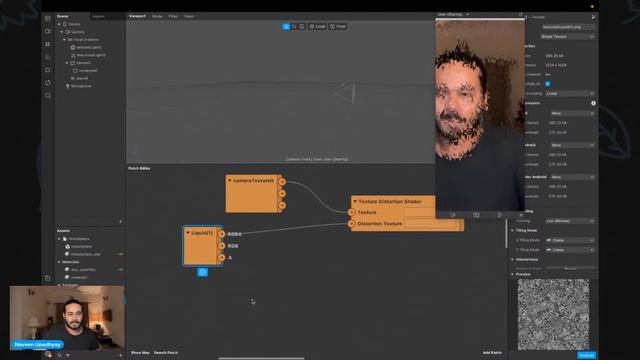640x360 pixels.
Task: Open the Linear encoding dropdown
Action: coord(570,93)
